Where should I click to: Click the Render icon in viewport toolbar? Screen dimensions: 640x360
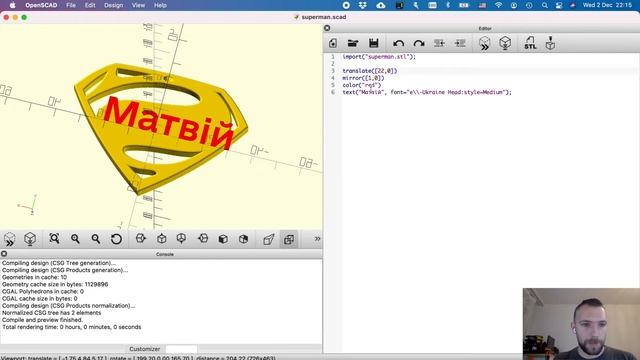click(x=30, y=239)
